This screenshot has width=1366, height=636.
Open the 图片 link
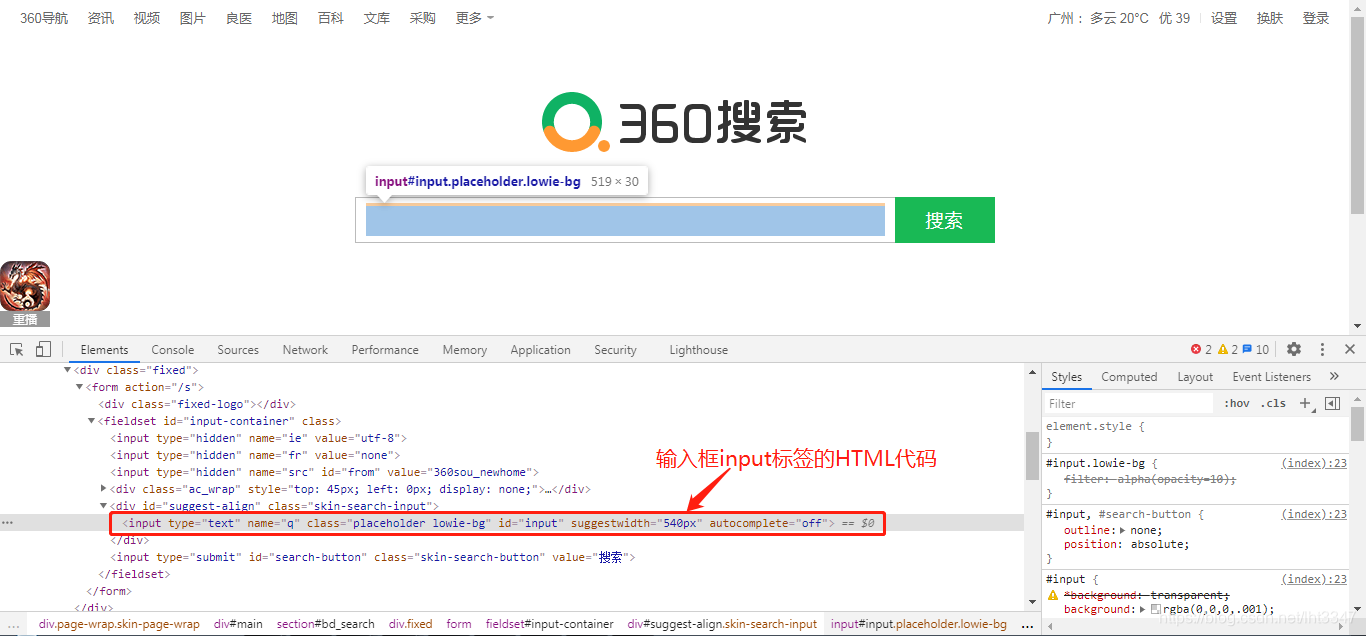click(x=193, y=18)
